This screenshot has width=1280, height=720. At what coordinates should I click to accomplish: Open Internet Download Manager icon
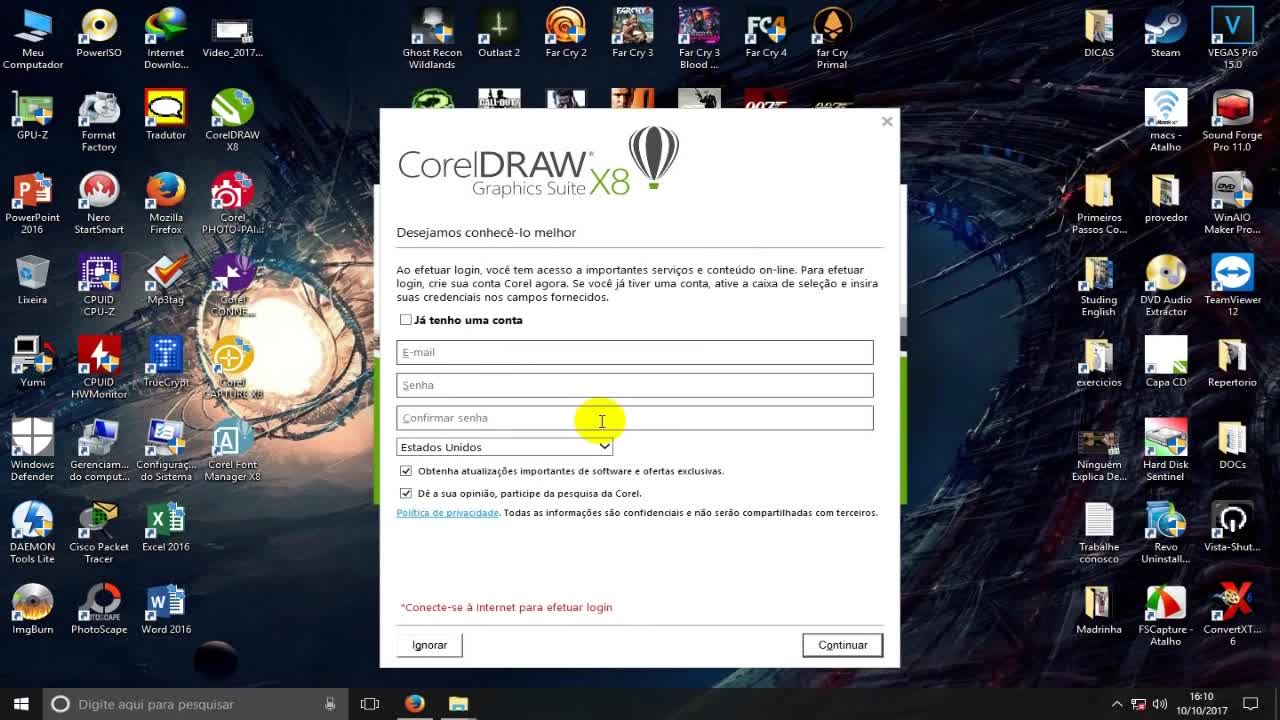click(x=166, y=40)
